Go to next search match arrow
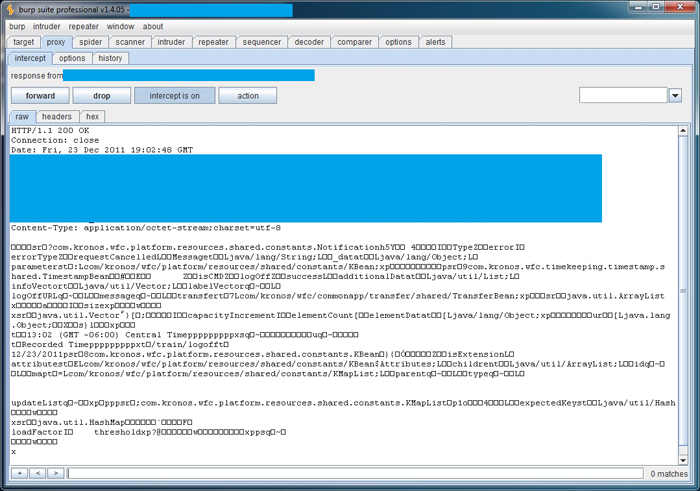The width and height of the screenshot is (700, 491). [x=55, y=473]
